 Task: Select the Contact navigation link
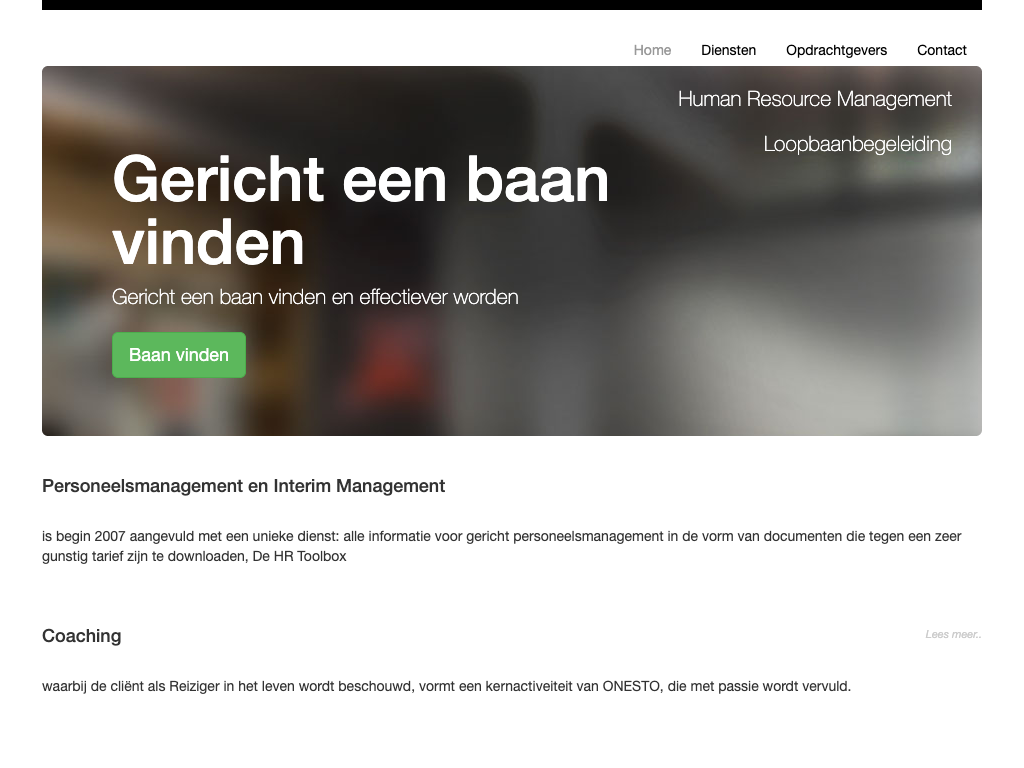click(941, 50)
